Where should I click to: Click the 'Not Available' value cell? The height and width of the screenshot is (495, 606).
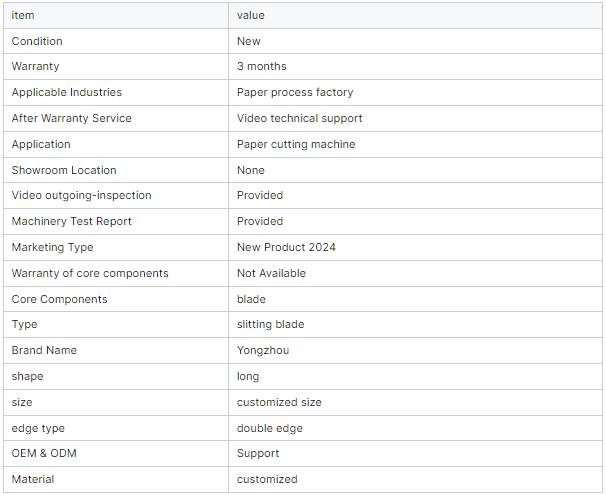[271, 274]
